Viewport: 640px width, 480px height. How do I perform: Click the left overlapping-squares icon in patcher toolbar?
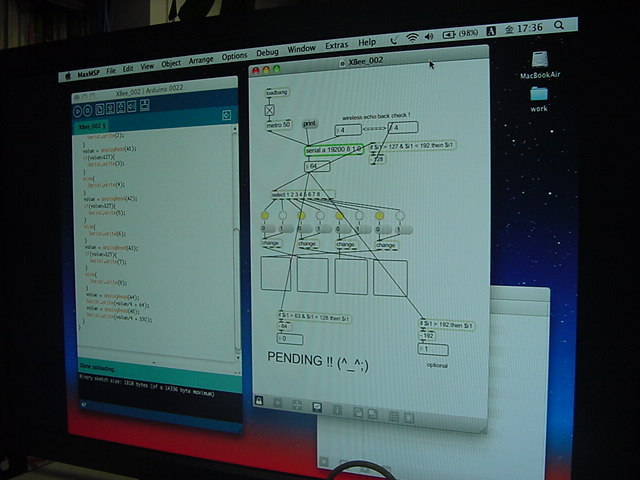click(x=358, y=412)
